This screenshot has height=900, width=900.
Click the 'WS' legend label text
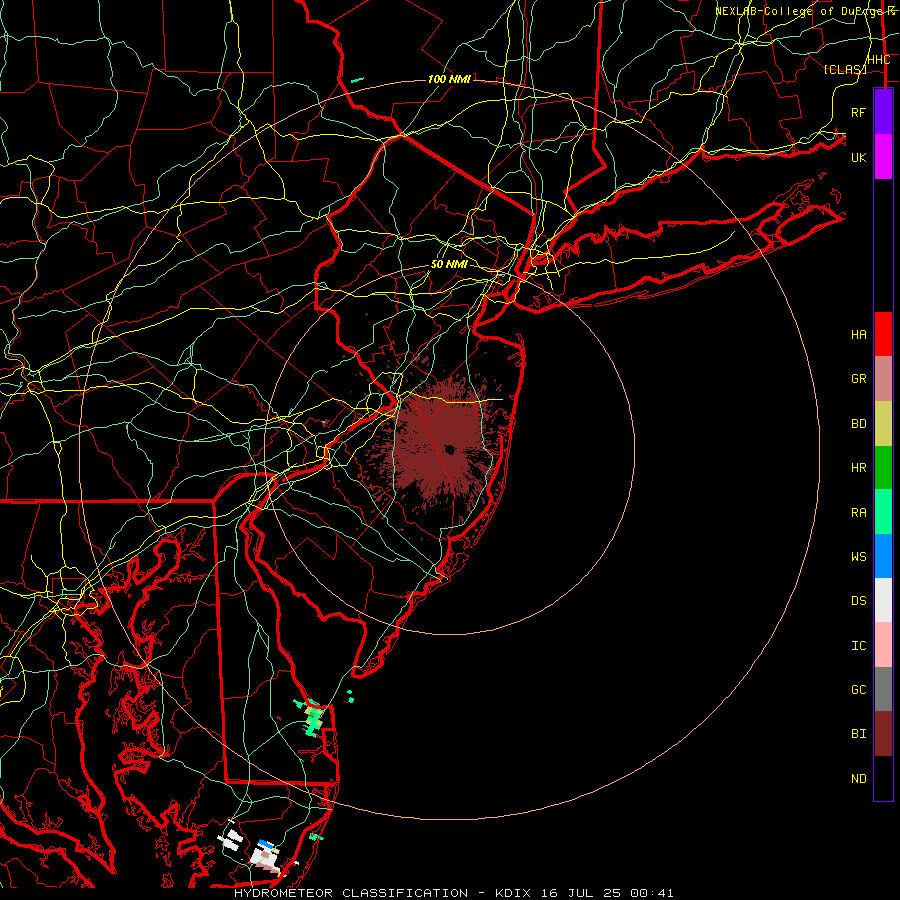tap(859, 557)
